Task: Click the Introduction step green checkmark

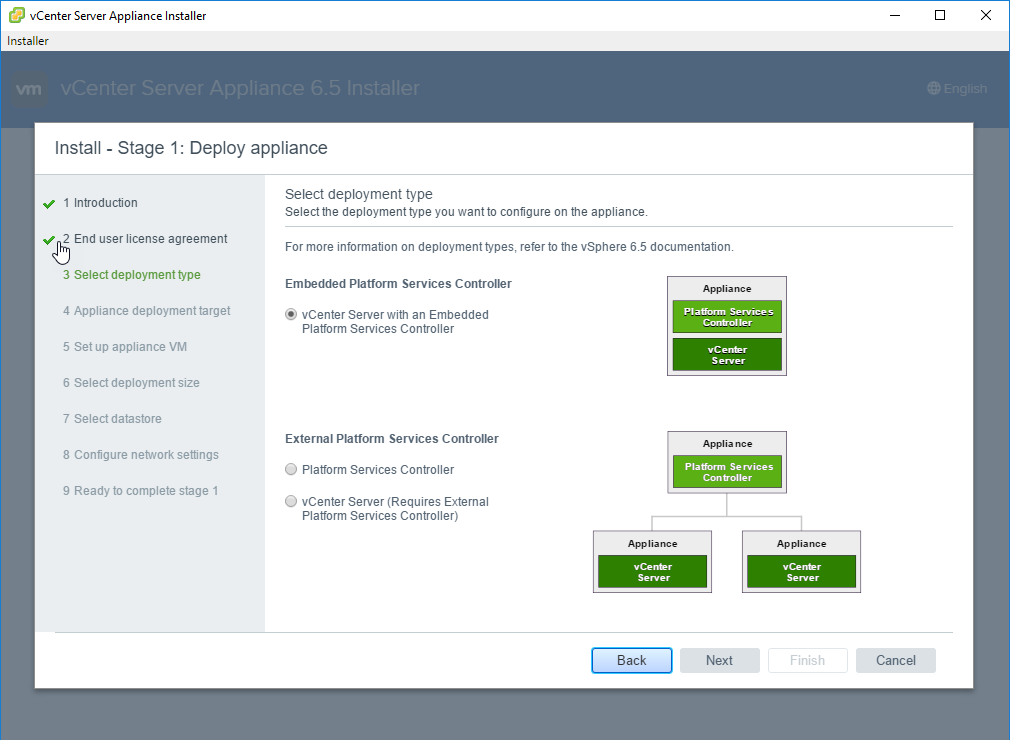Action: 49,204
